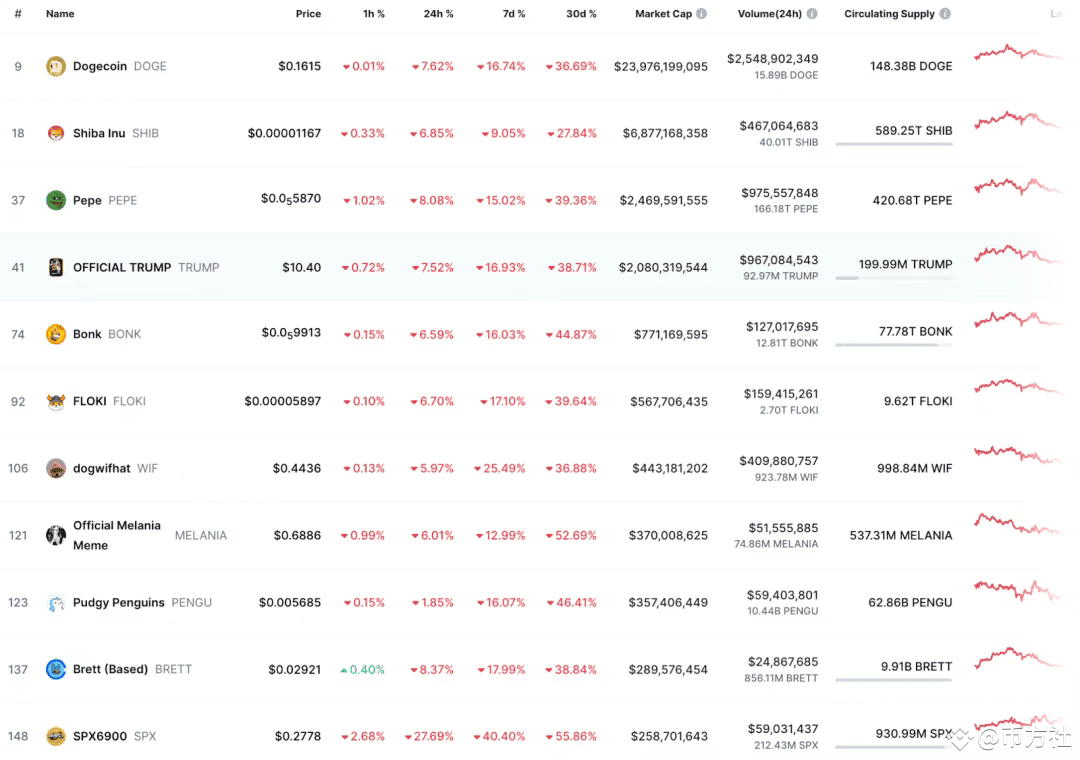Image resolution: width=1080 pixels, height=760 pixels.
Task: Click the Shiba Inu coin logo
Action: click(x=56, y=133)
